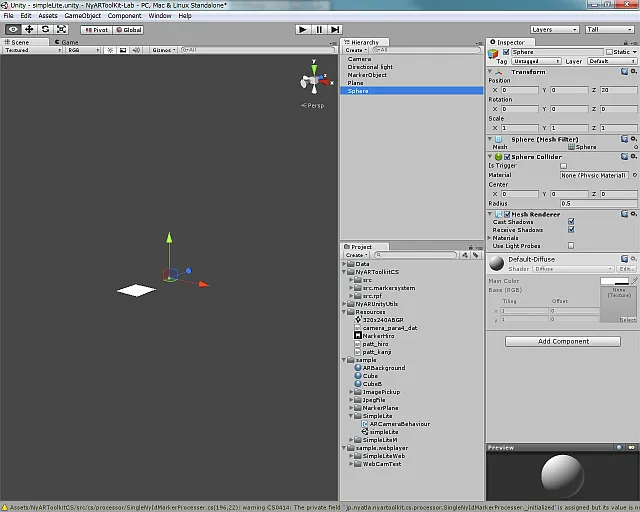Open Mesh Filter help icon

point(624,139)
